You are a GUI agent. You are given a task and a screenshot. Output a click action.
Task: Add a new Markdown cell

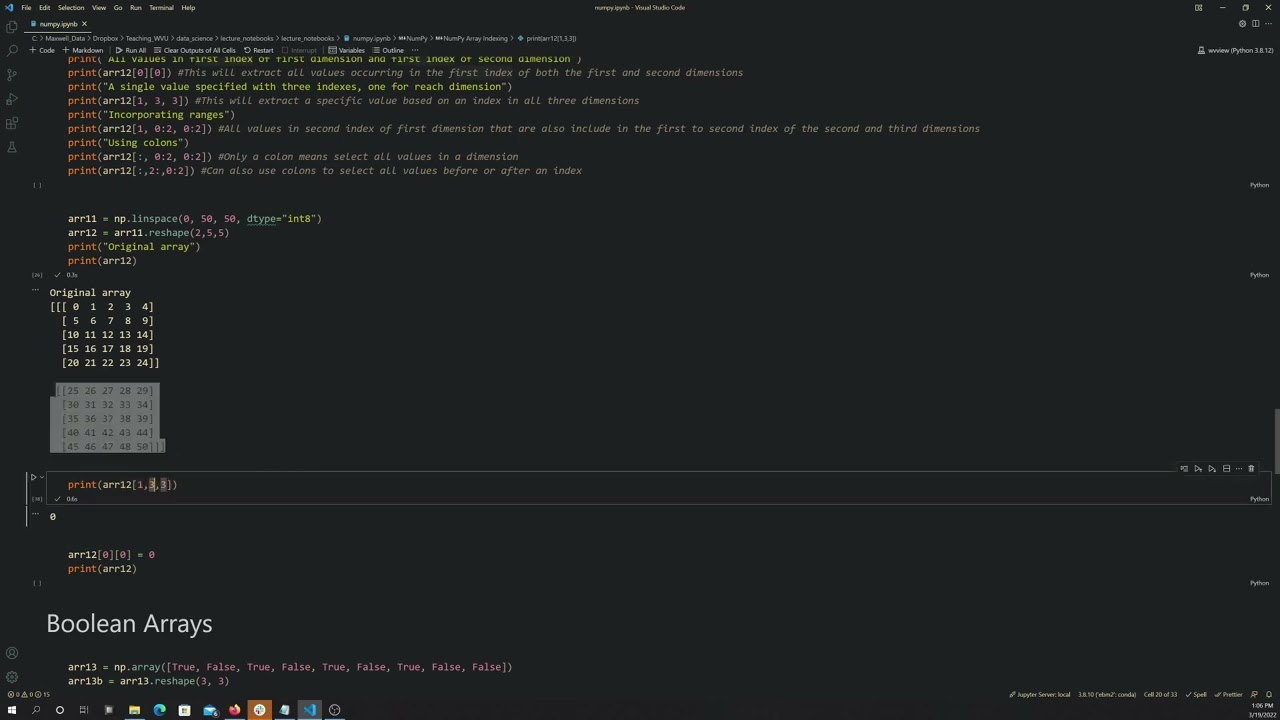click(82, 50)
